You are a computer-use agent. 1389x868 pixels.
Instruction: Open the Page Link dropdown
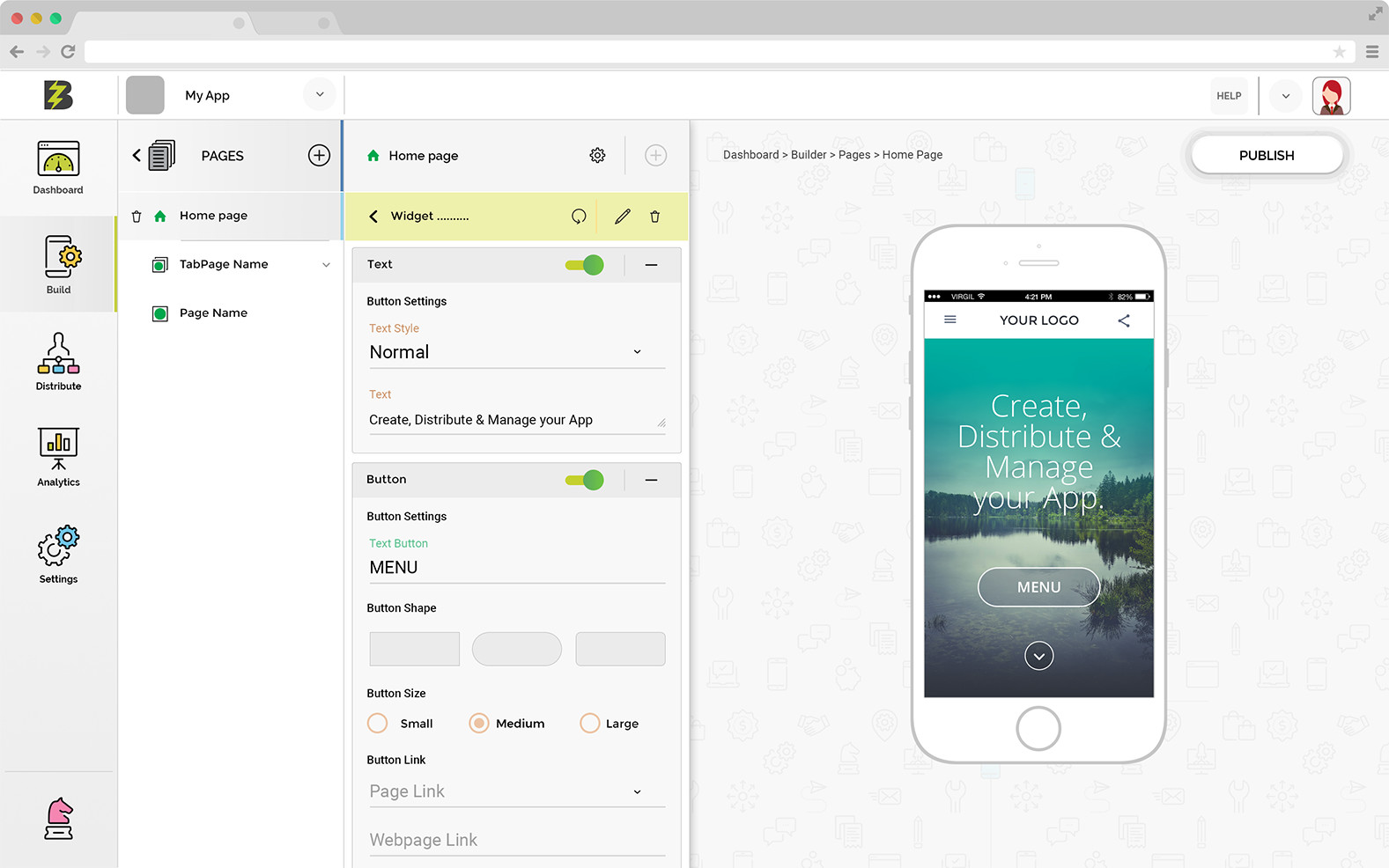click(517, 791)
